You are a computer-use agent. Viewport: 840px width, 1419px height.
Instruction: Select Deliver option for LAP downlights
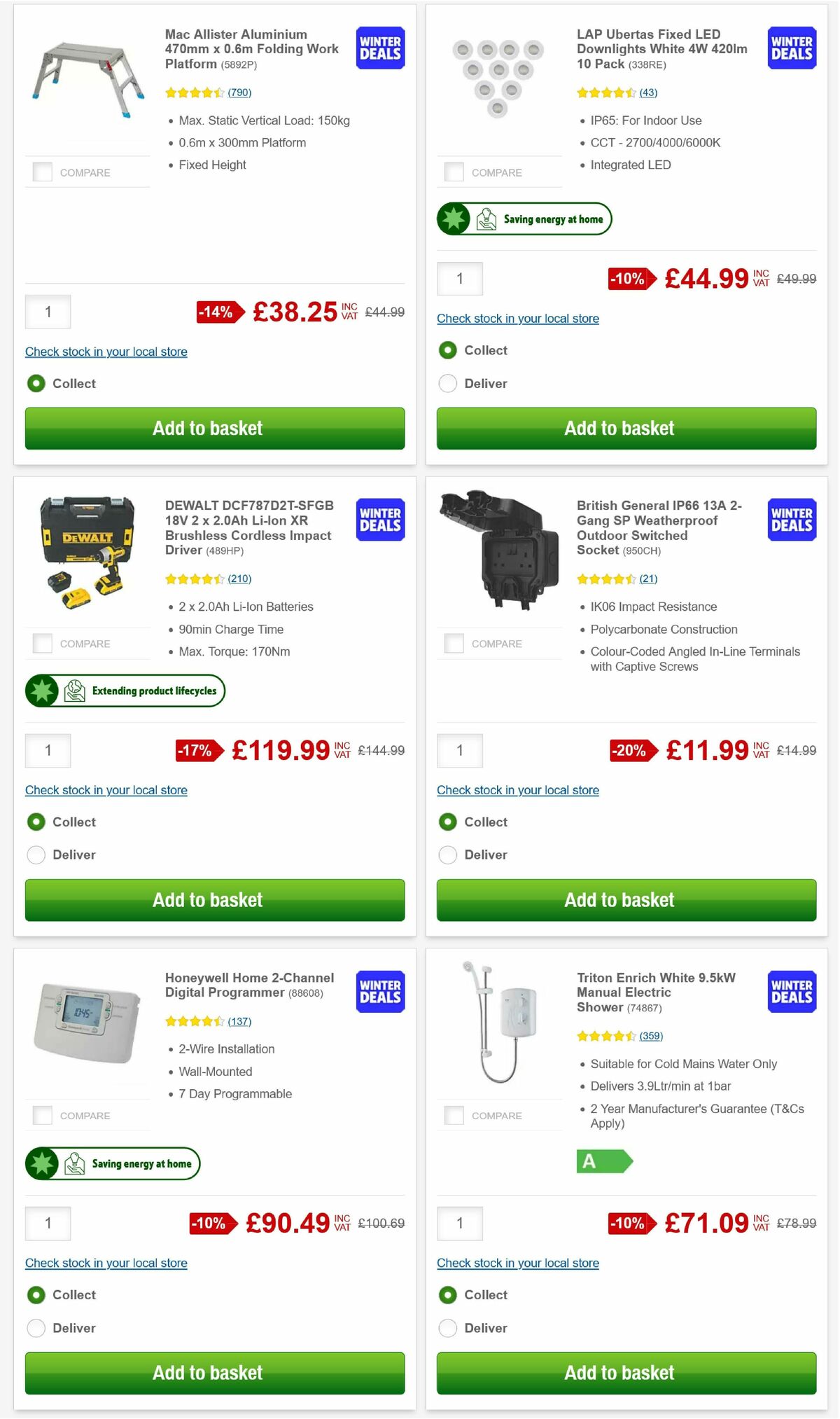[x=447, y=383]
